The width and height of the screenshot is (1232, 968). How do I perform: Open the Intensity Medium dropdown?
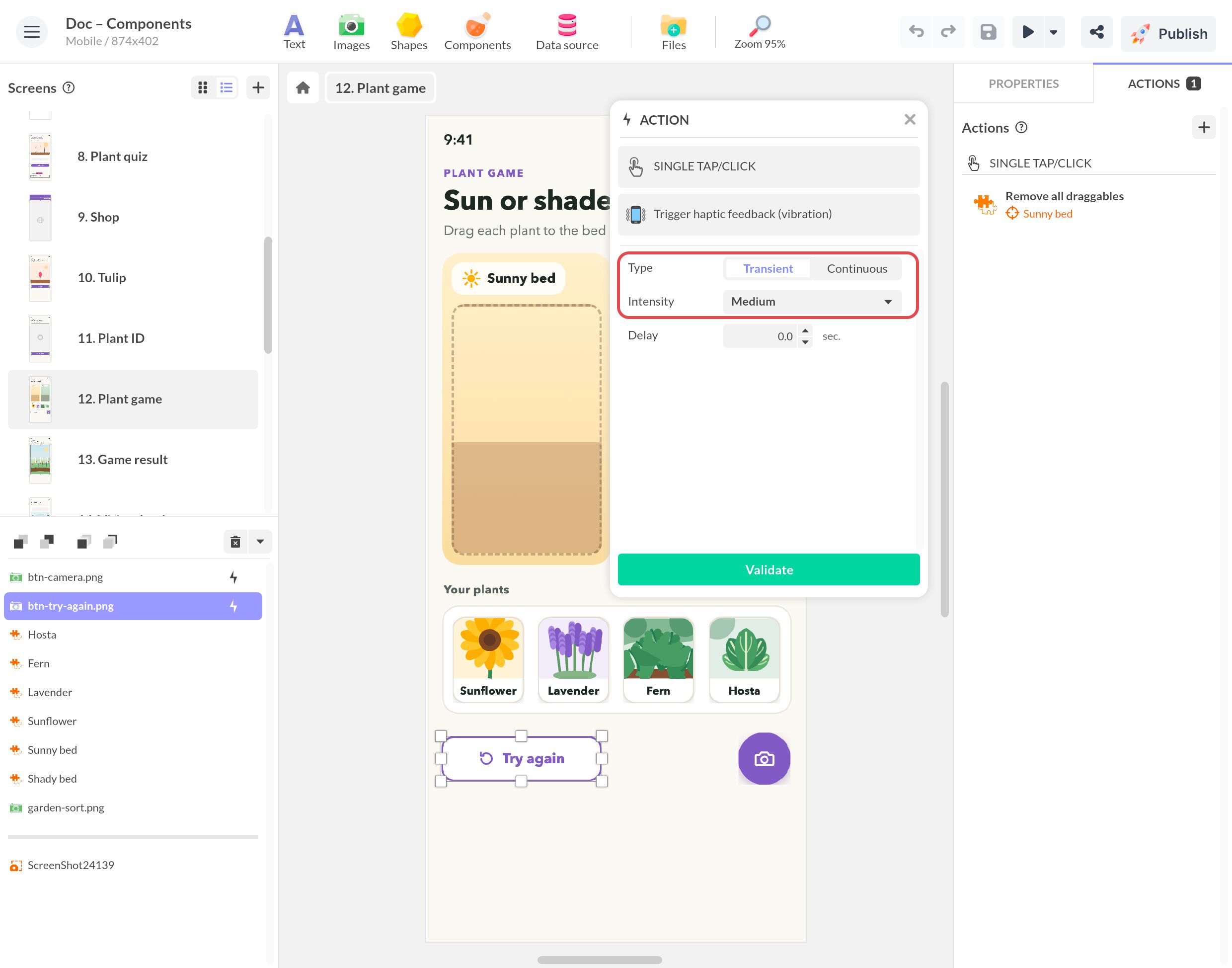point(812,302)
